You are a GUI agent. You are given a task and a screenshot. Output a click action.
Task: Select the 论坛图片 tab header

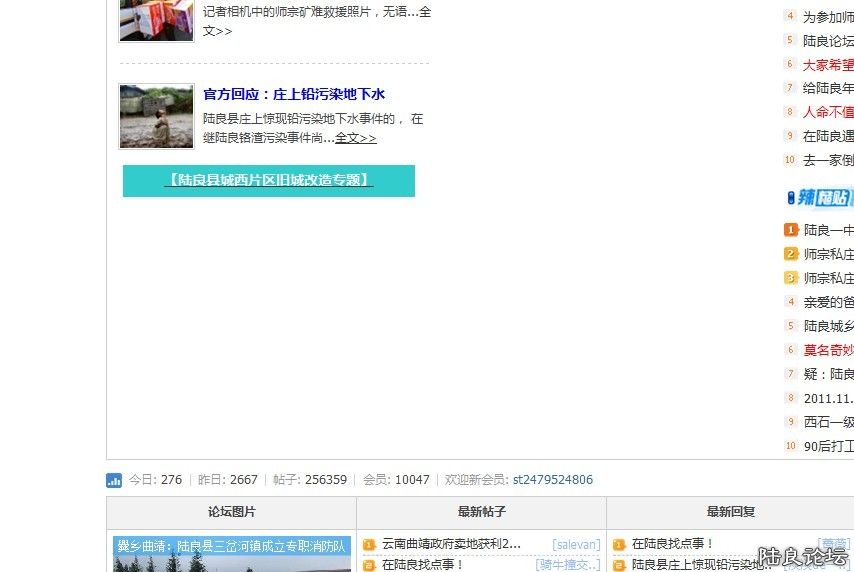pos(231,512)
